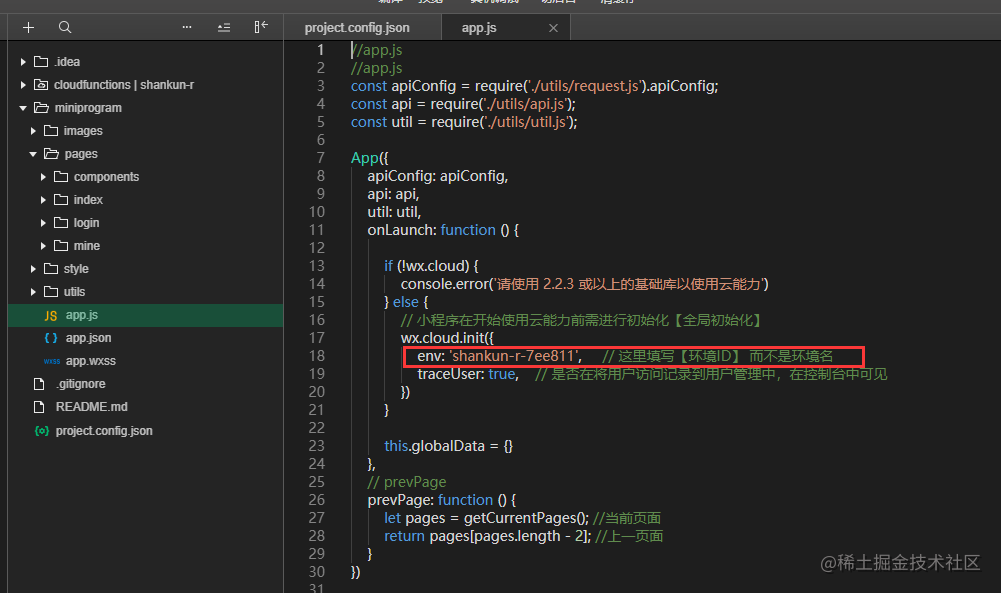Click the 'App({' code text
Screen dimensions: 1001x593
pos(370,158)
